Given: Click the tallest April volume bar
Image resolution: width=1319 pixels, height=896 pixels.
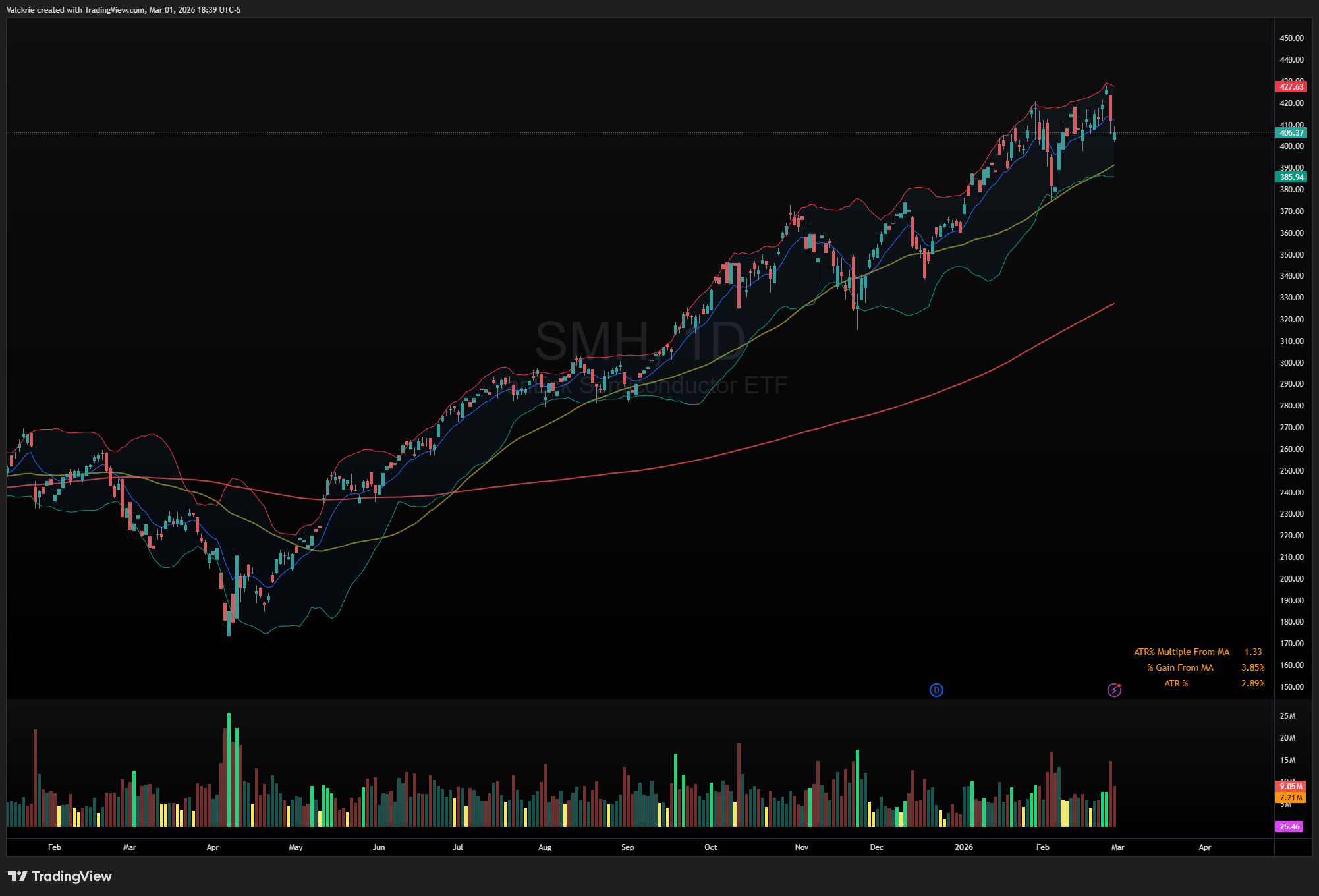Looking at the screenshot, I should tap(229, 770).
